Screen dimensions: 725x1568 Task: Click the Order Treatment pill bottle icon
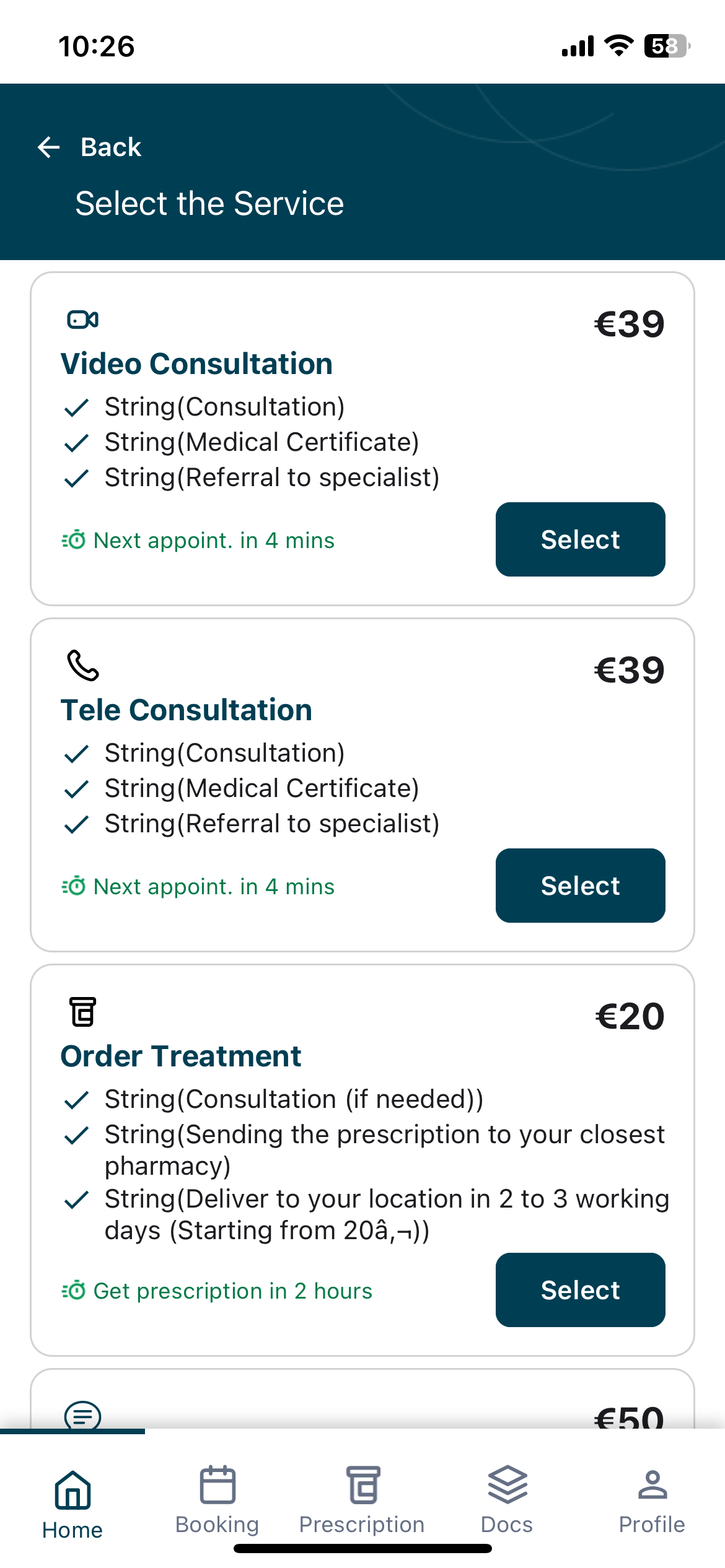tap(82, 1011)
